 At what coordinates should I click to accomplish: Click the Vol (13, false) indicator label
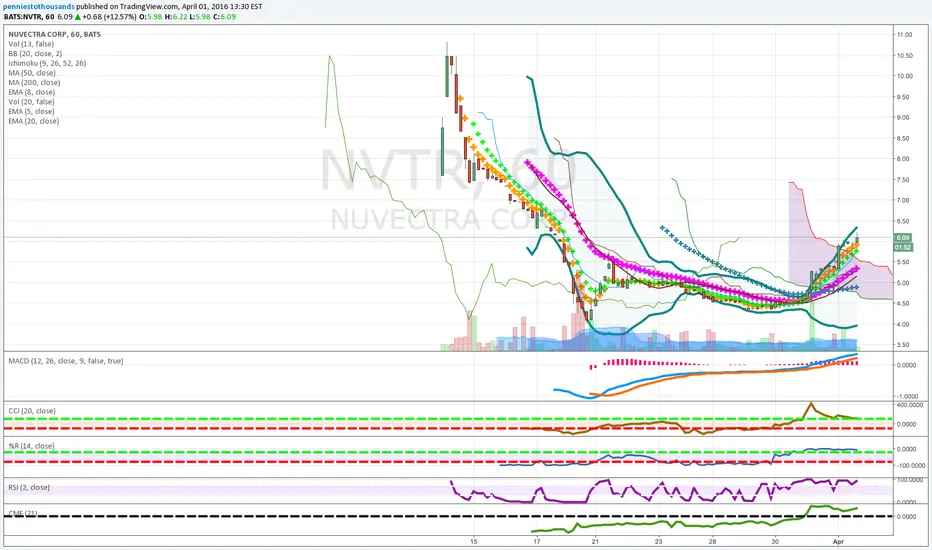(x=31, y=44)
